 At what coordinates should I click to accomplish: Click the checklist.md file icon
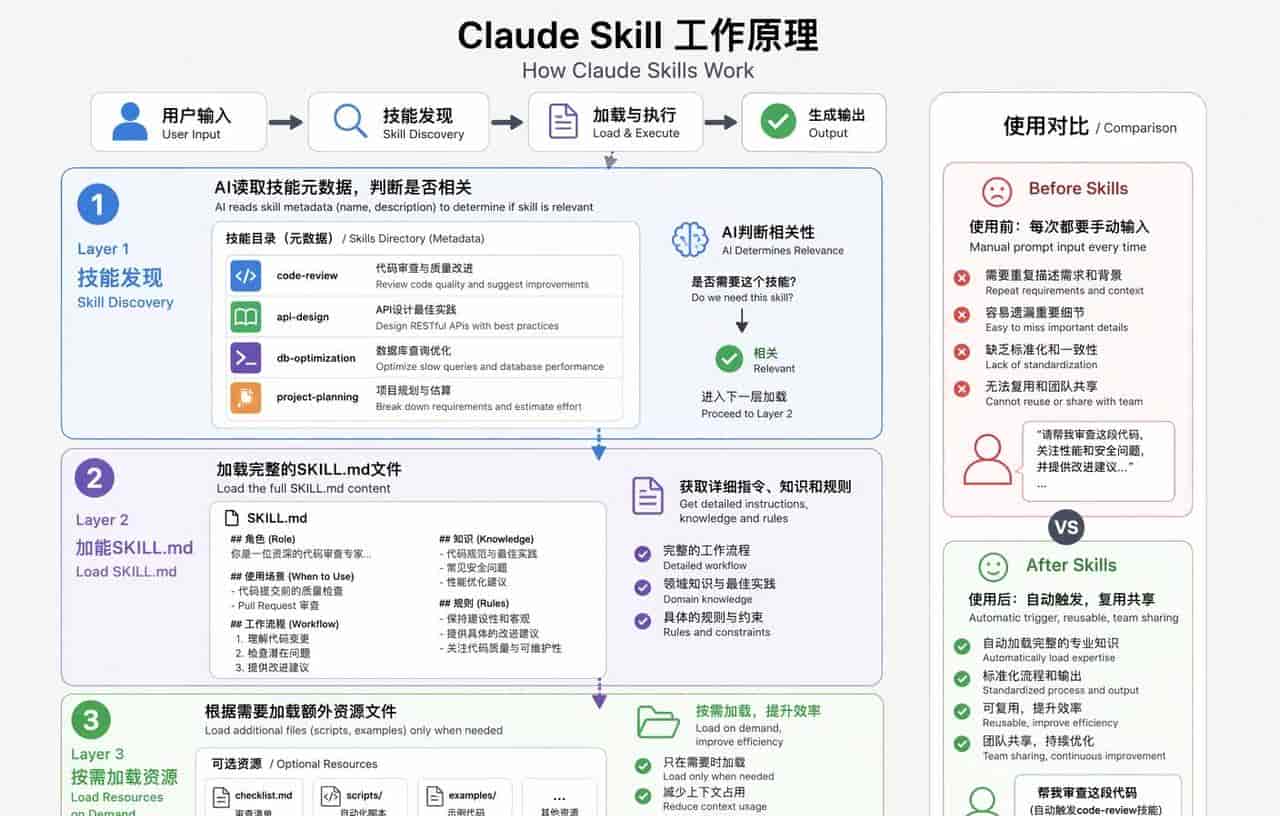coord(220,797)
